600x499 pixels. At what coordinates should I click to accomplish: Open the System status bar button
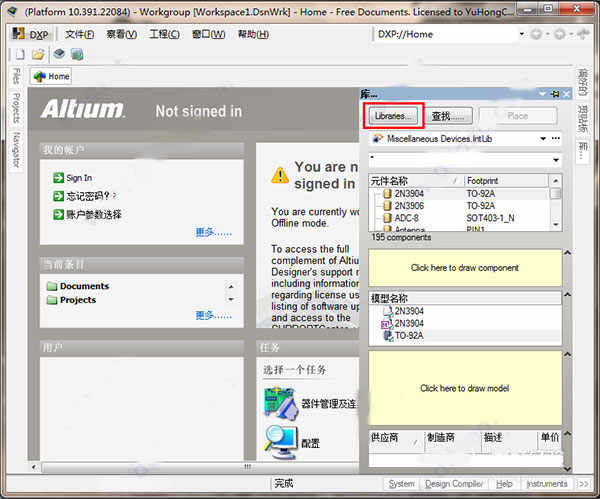[x=401, y=484]
